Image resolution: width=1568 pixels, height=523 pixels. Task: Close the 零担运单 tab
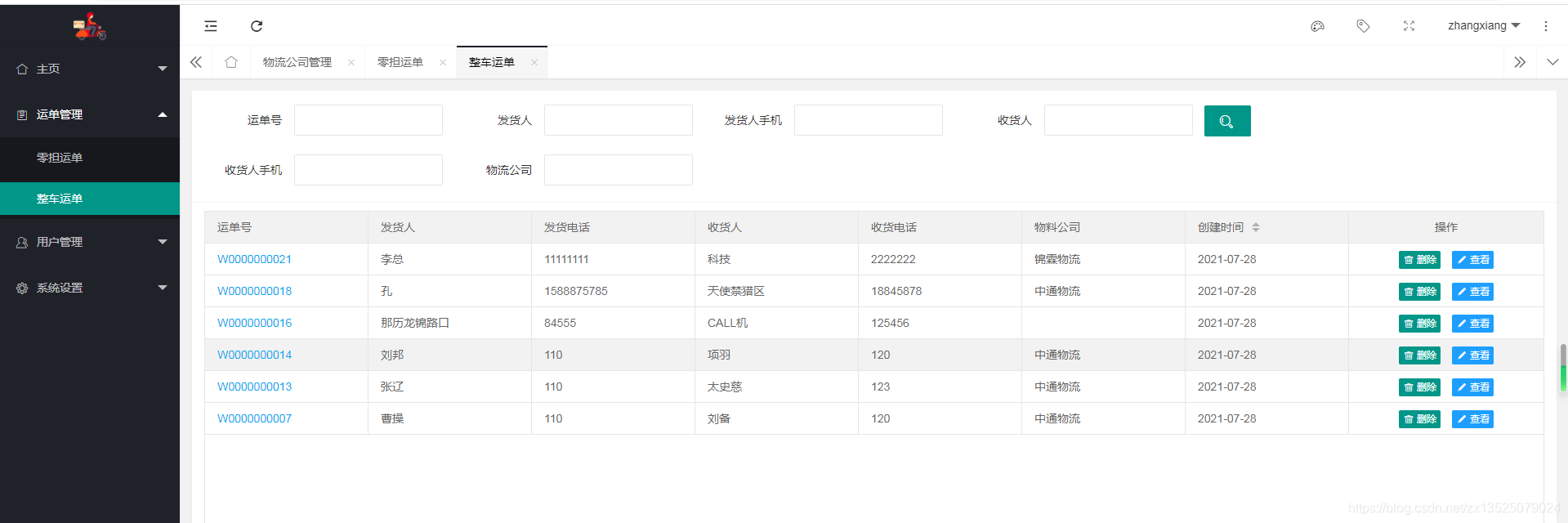443,62
